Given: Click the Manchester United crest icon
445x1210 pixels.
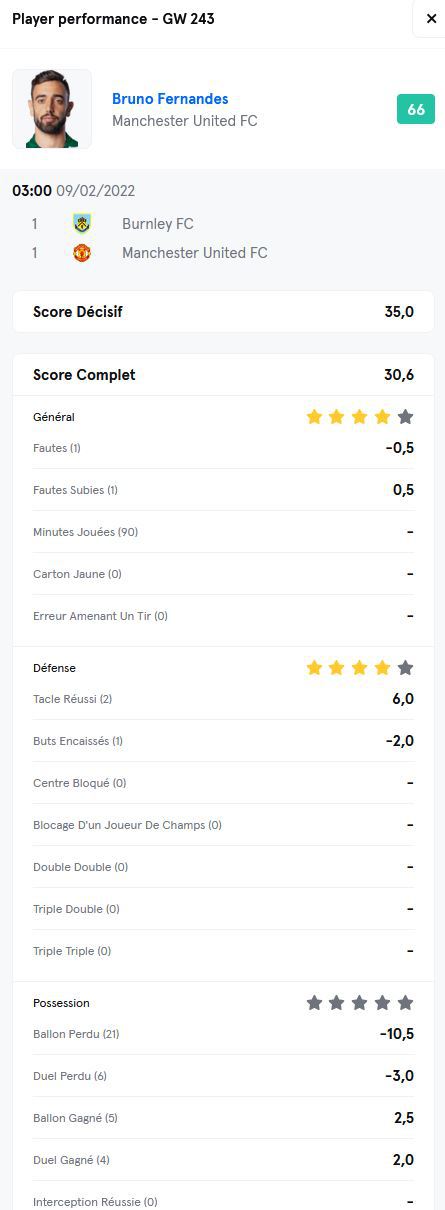Looking at the screenshot, I should (x=82, y=253).
